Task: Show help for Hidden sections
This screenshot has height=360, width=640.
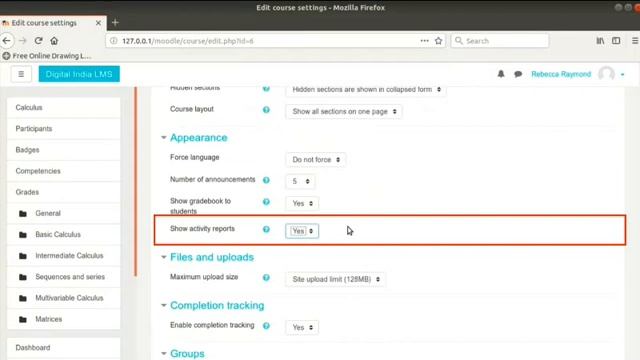Action: [266, 89]
